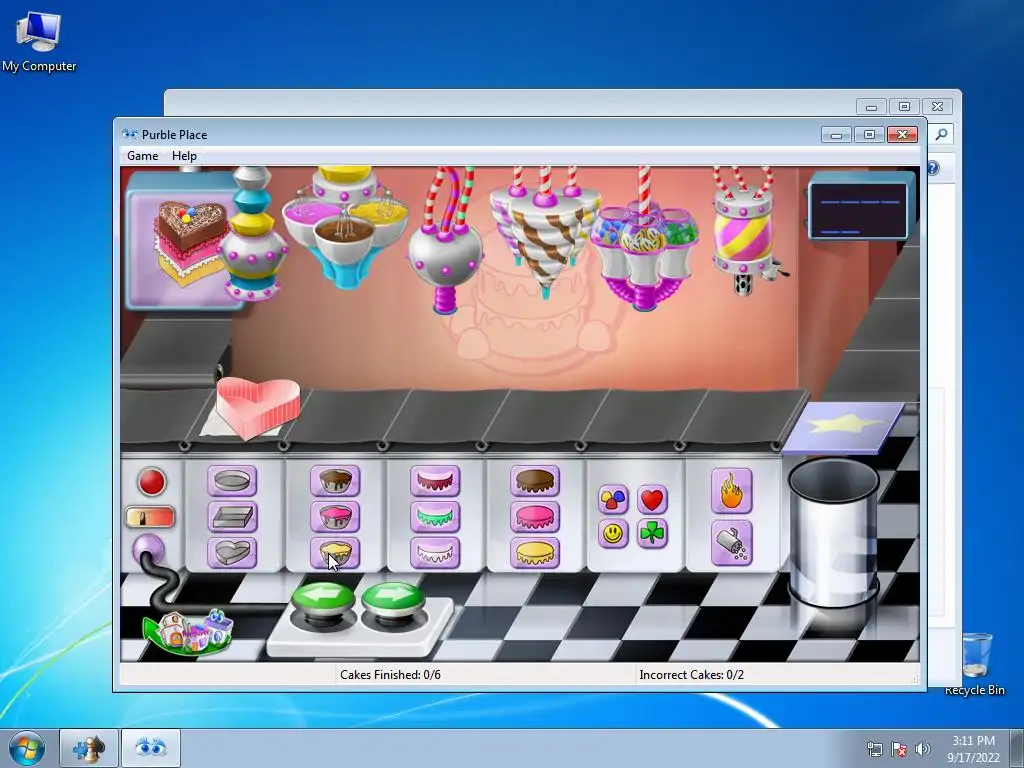Choose the vanilla yellow batter flavor
Image resolution: width=1024 pixels, height=768 pixels.
tap(335, 552)
